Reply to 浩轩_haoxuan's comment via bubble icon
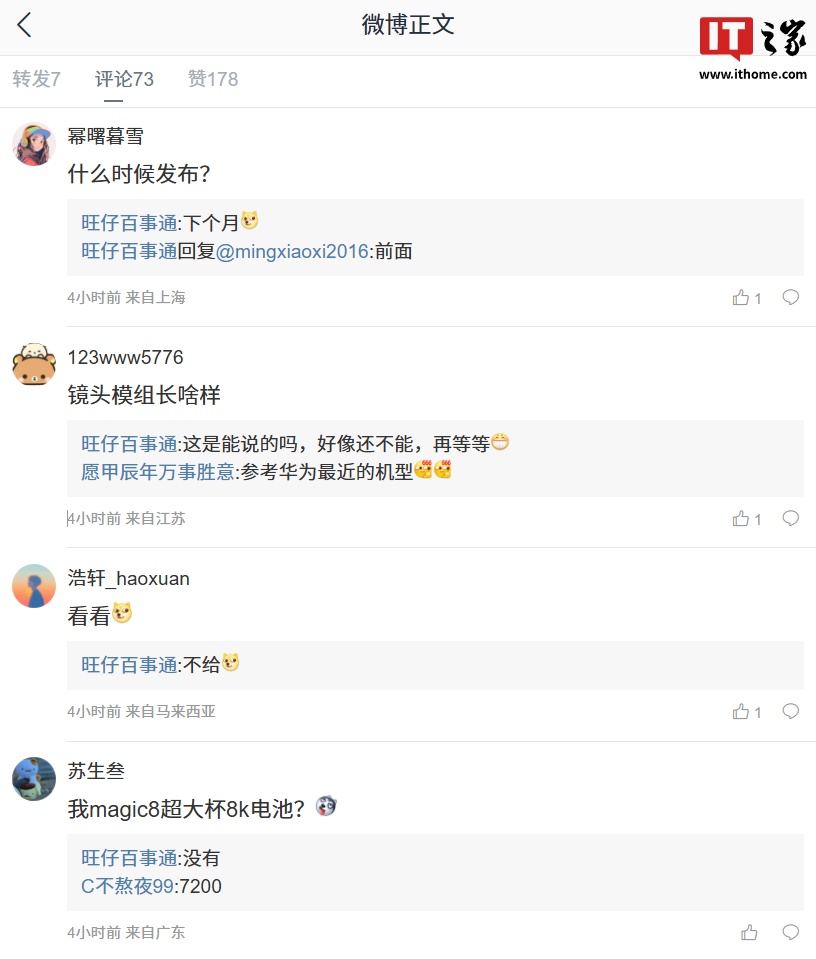 coord(790,711)
